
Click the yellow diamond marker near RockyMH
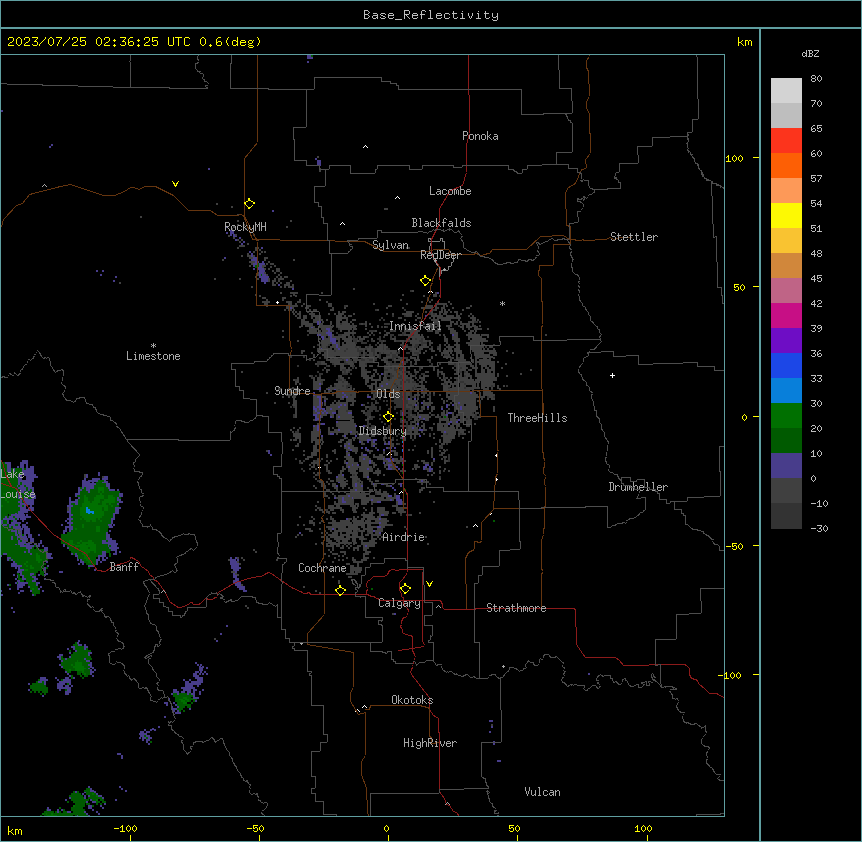(250, 204)
